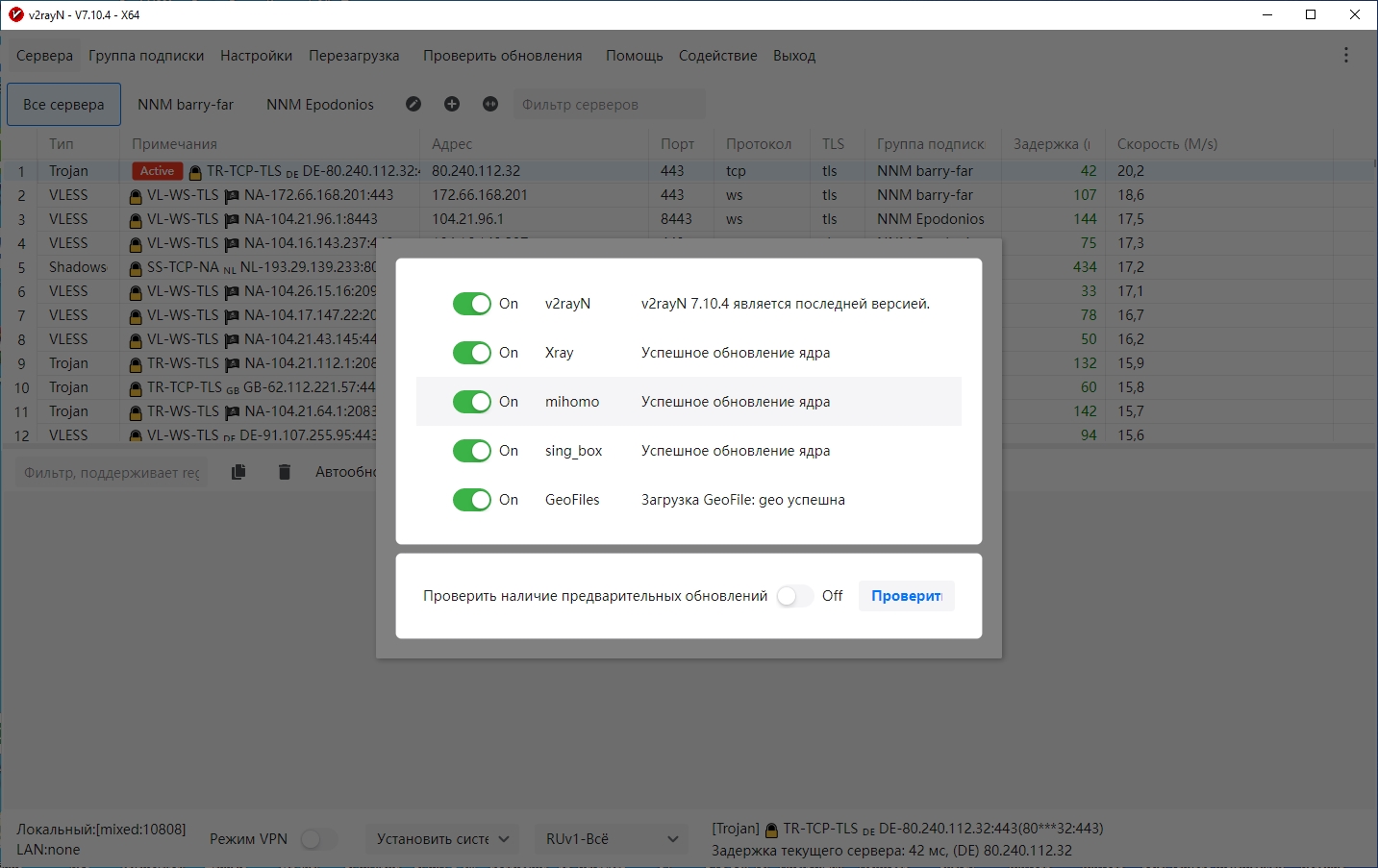This screenshot has height=868, width=1378.
Task: Click flag icon in row 3 NA-104.21.96.1
Action: click(x=232, y=220)
